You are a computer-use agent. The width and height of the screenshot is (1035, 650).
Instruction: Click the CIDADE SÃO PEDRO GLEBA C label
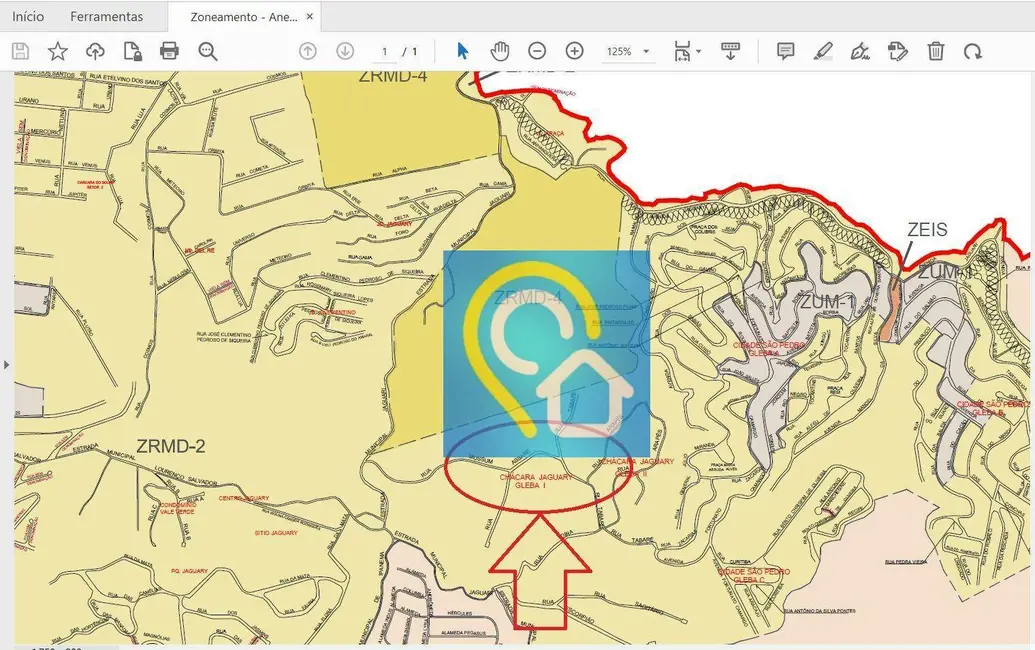click(x=754, y=575)
